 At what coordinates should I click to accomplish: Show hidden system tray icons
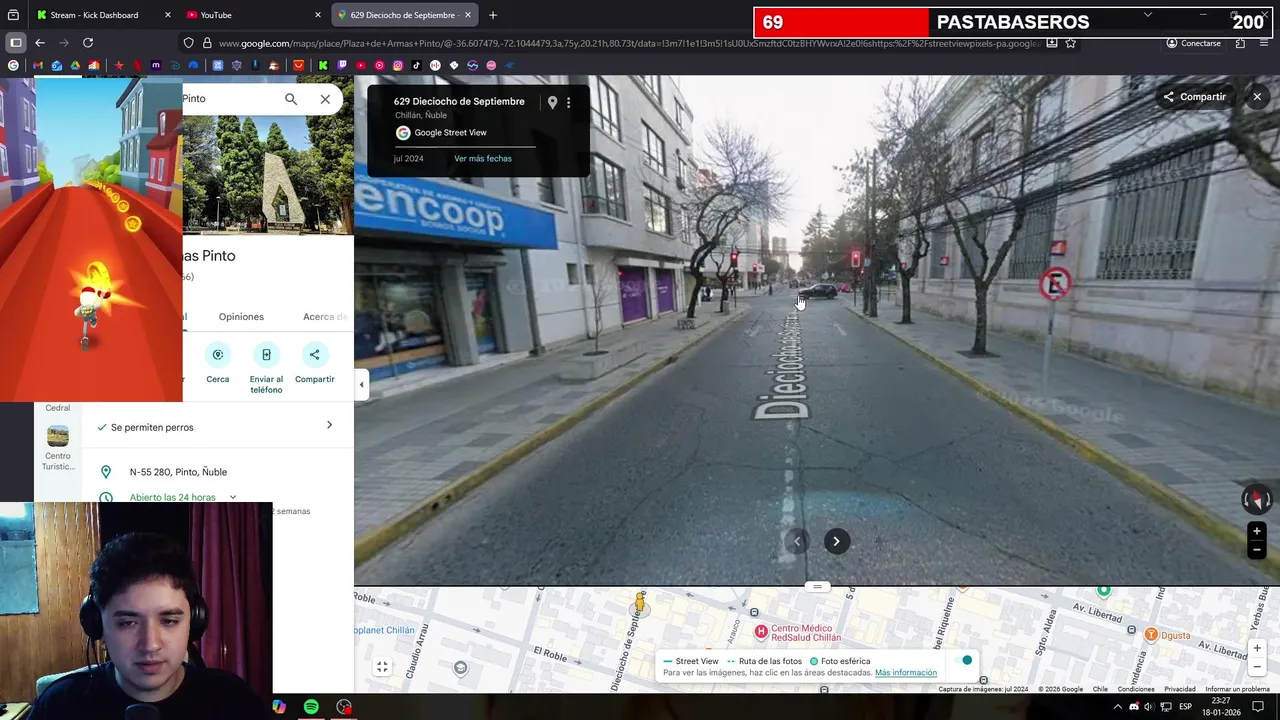tap(1118, 707)
